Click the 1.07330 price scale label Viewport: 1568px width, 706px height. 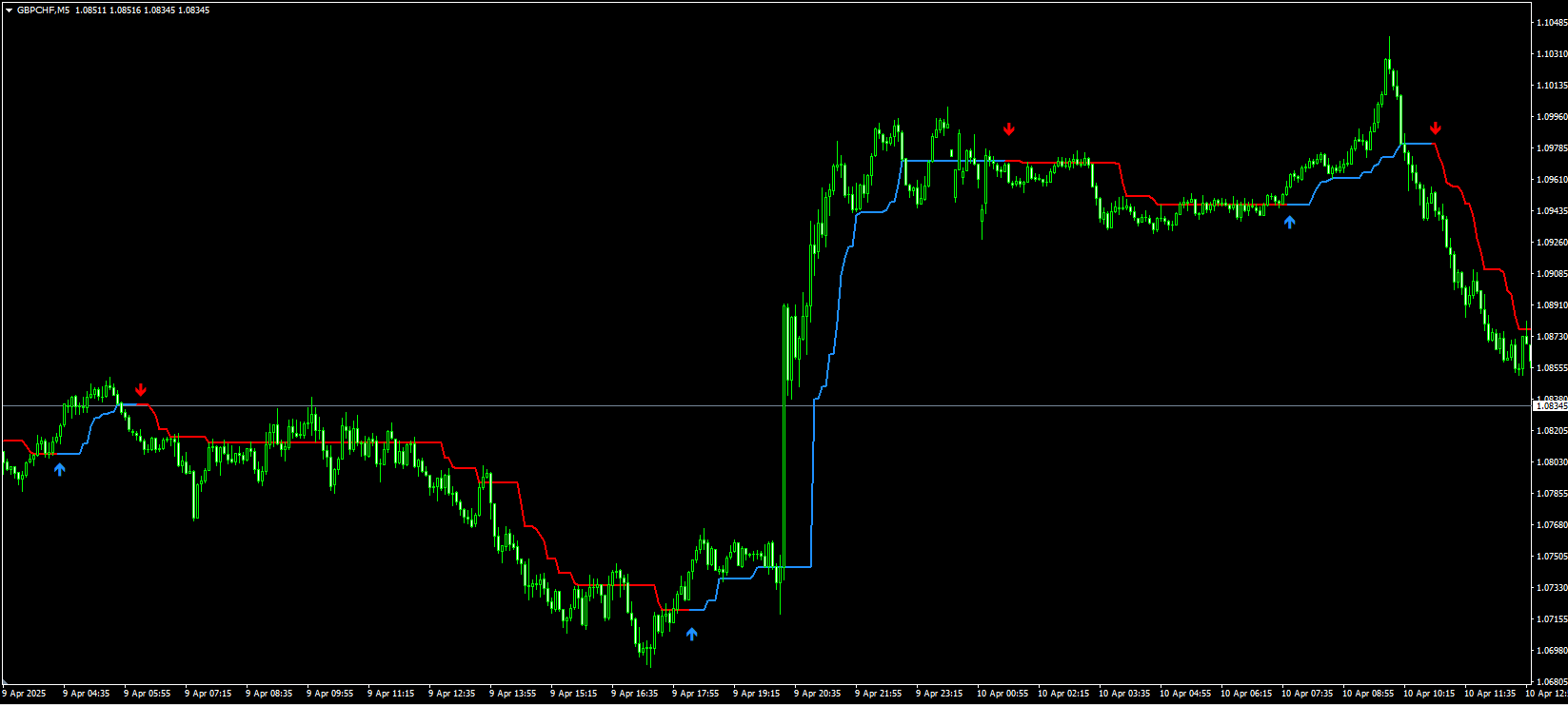tap(1551, 587)
